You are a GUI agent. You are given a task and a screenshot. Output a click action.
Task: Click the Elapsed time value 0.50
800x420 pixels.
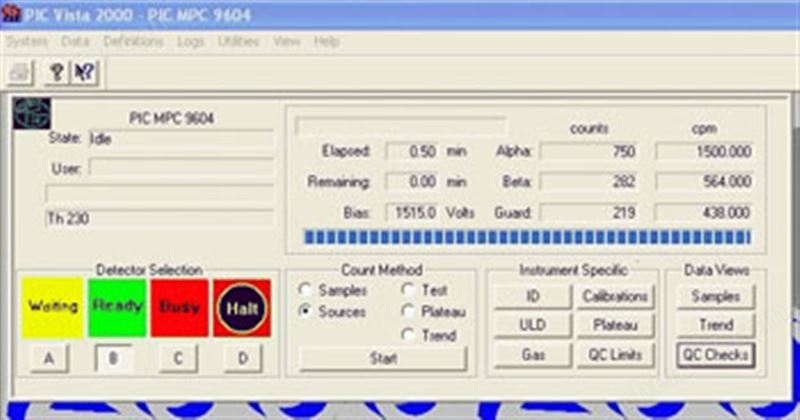[x=412, y=152]
